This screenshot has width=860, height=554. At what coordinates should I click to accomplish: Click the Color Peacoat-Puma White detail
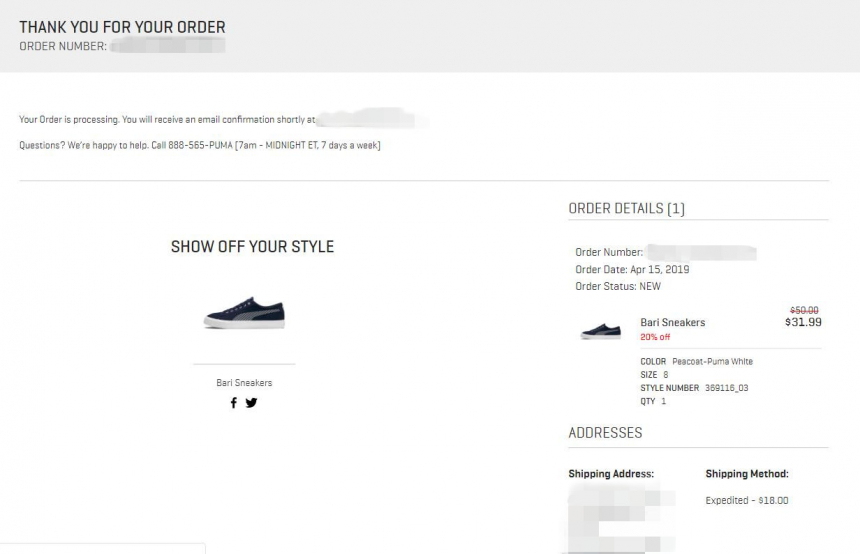[696, 361]
